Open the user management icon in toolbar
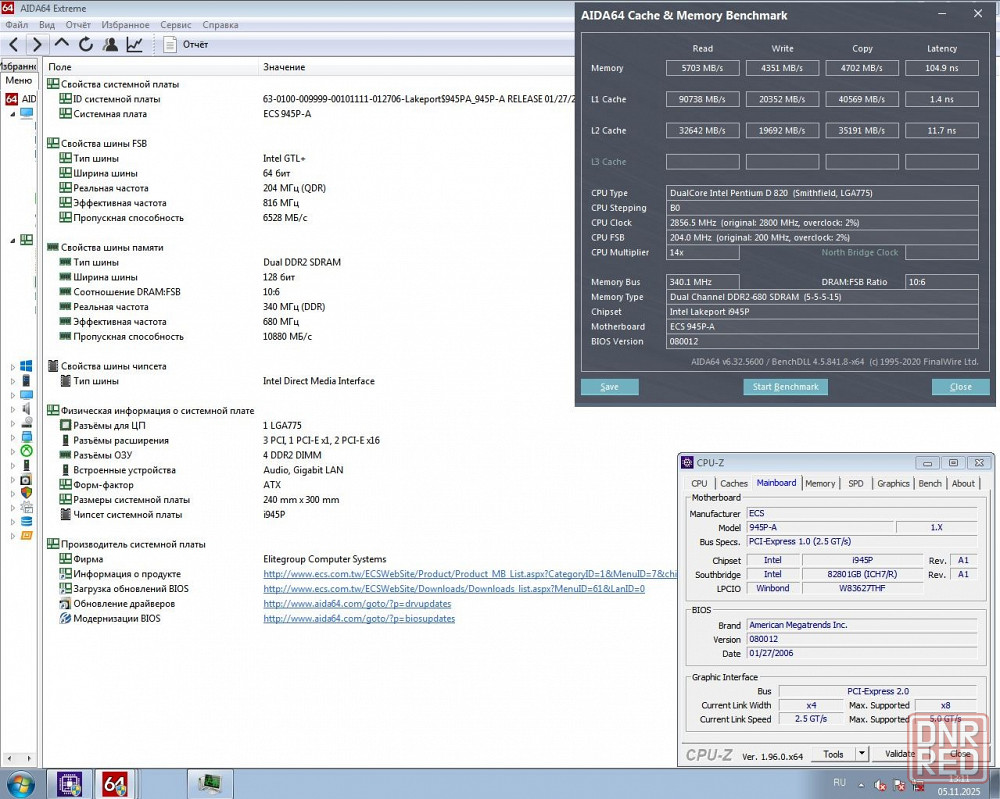This screenshot has width=1000, height=799. [110, 44]
